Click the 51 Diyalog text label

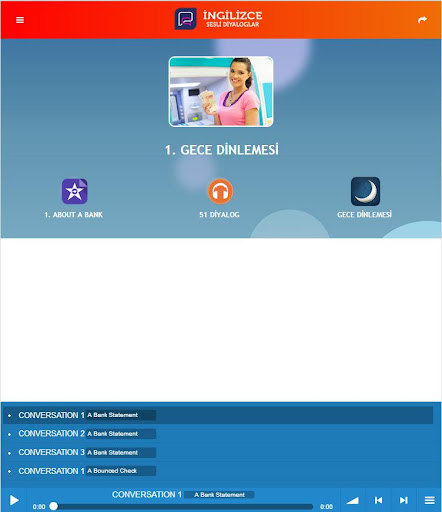(x=219, y=215)
